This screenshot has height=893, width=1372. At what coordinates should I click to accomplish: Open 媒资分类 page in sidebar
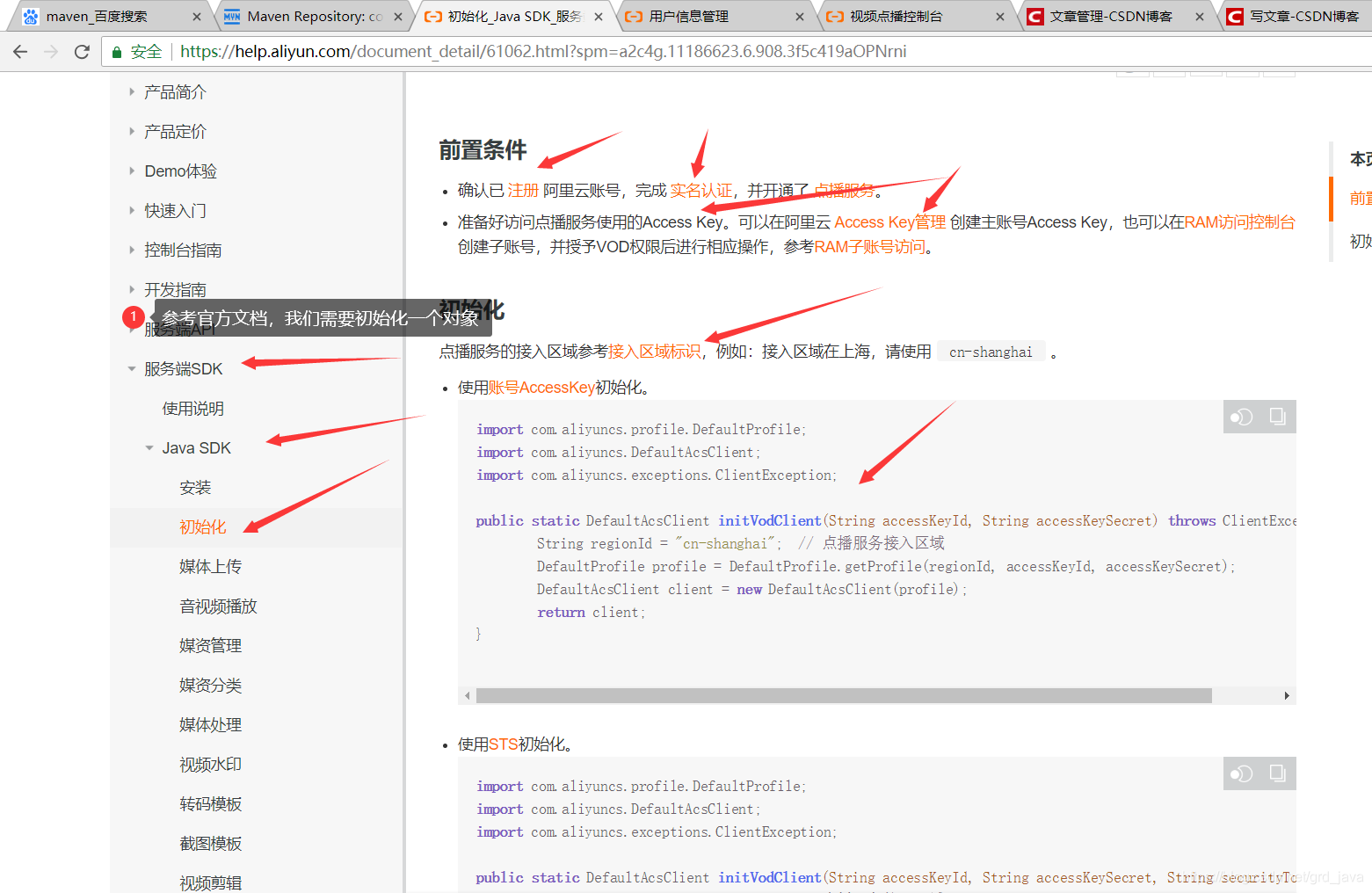(210, 686)
